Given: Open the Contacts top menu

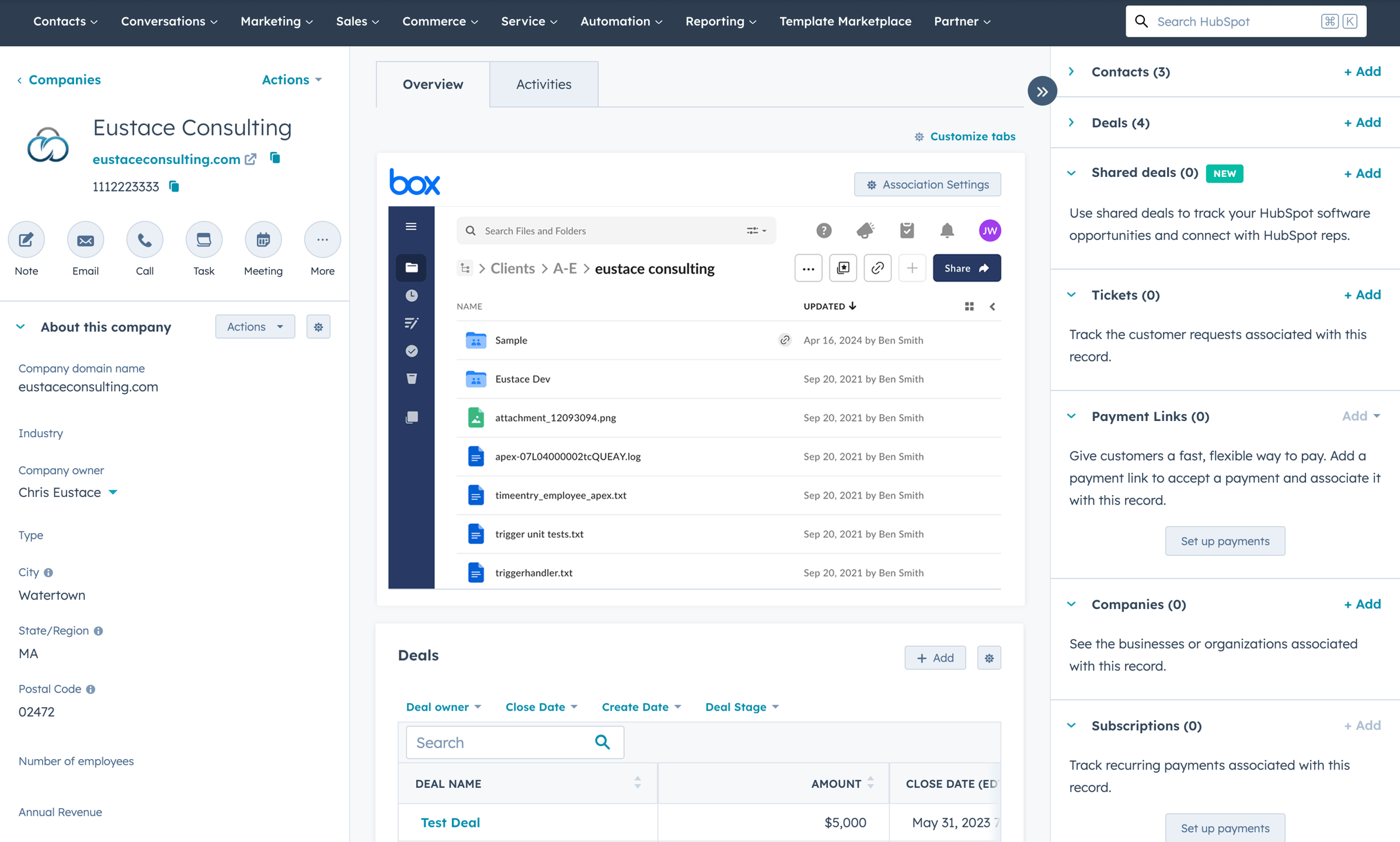Looking at the screenshot, I should pos(65,21).
